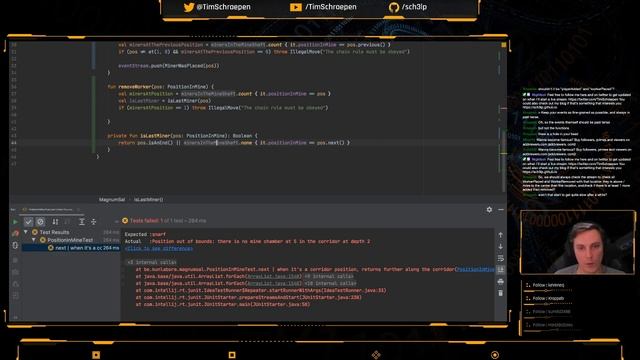
Task: Click the isLastMiner function declaration line
Action: click(182, 136)
